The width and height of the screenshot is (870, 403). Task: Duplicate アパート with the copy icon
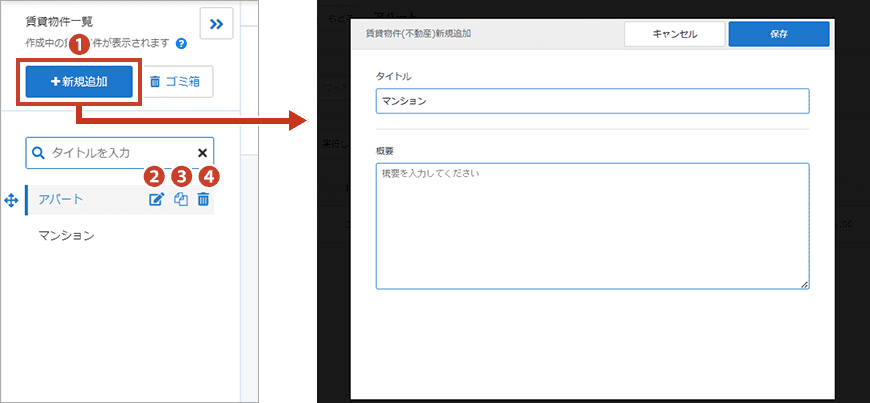181,200
